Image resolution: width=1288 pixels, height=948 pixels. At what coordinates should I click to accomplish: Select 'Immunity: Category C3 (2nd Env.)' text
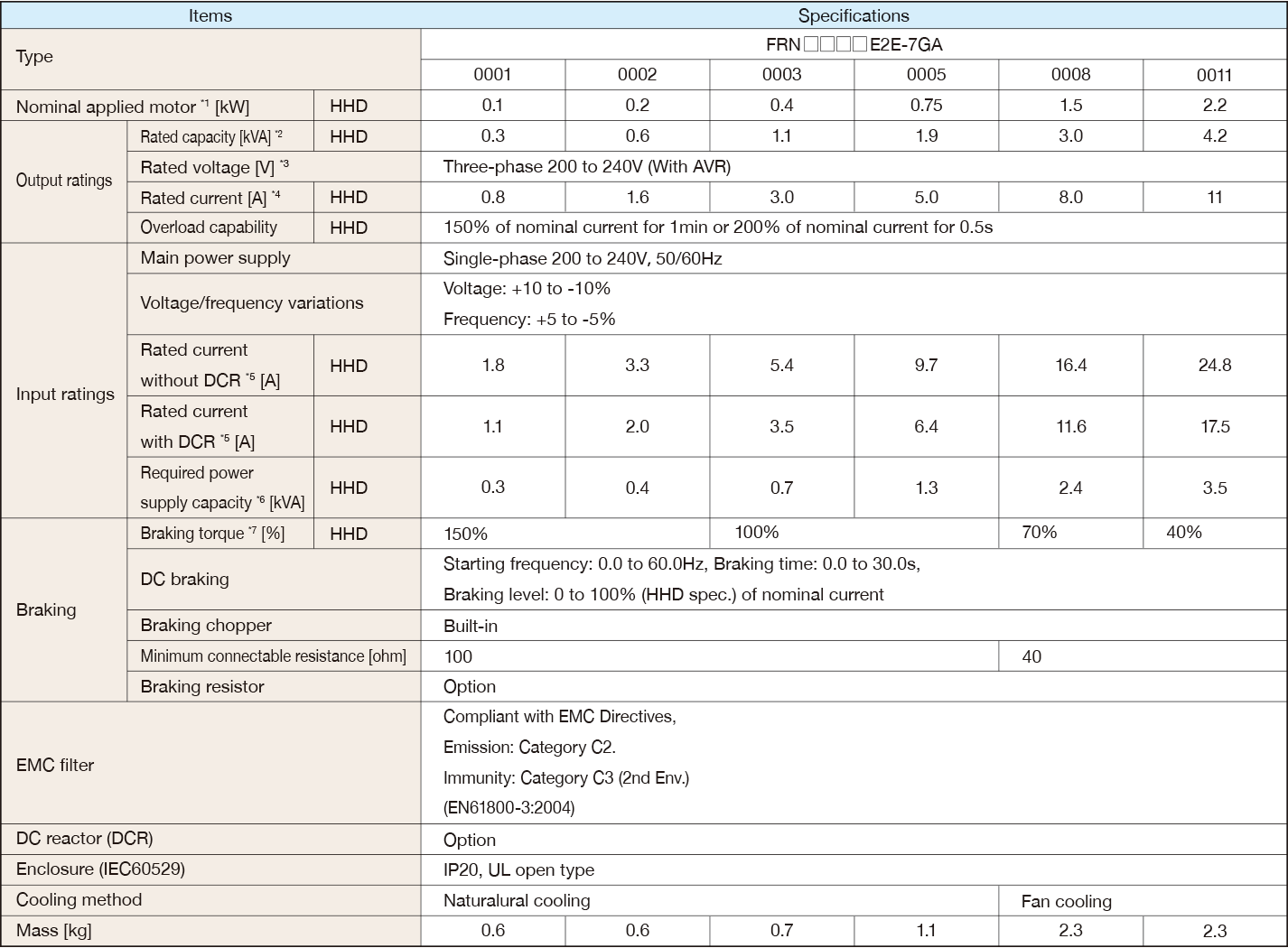click(x=566, y=777)
